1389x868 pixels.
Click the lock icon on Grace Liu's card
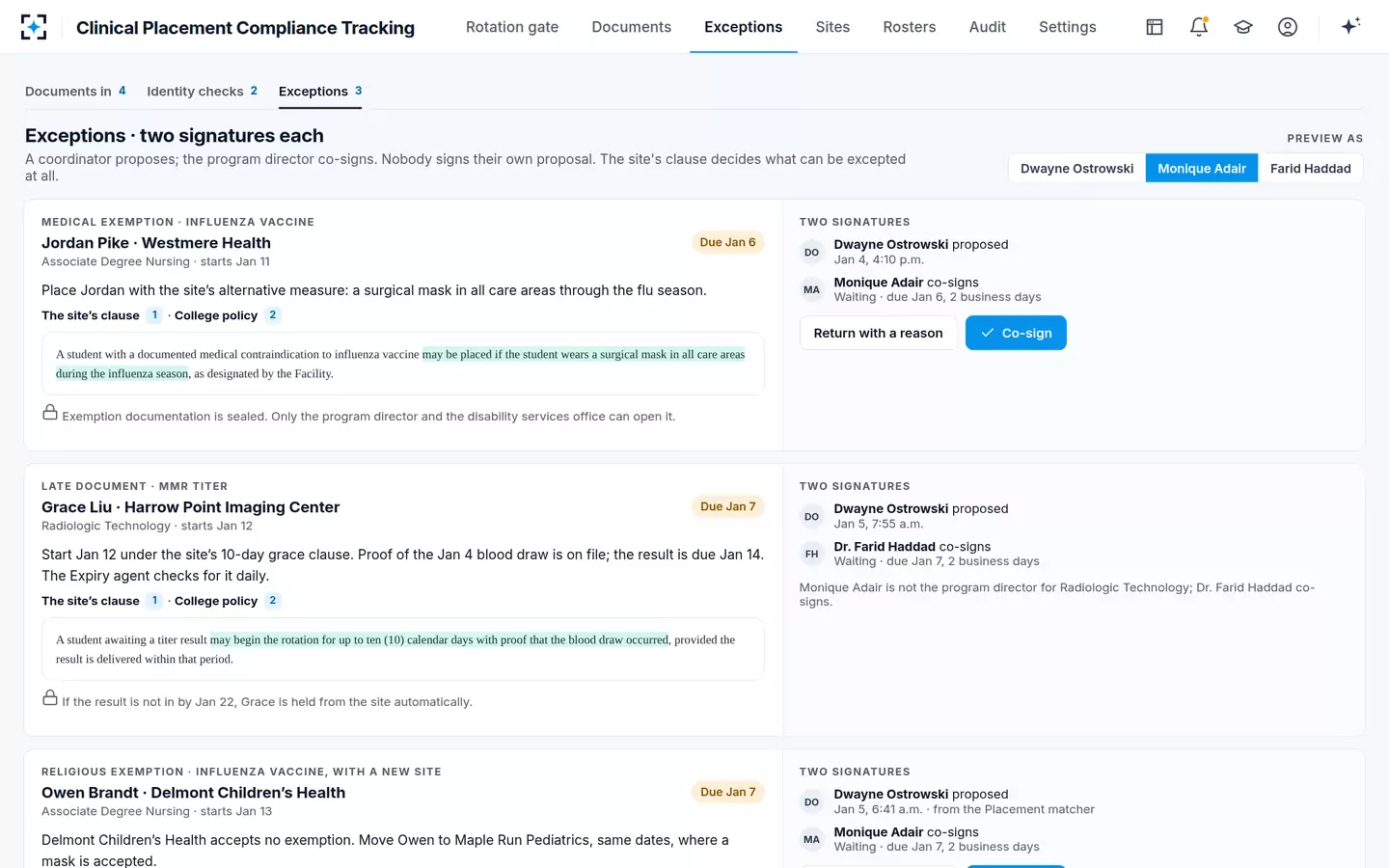tap(50, 698)
